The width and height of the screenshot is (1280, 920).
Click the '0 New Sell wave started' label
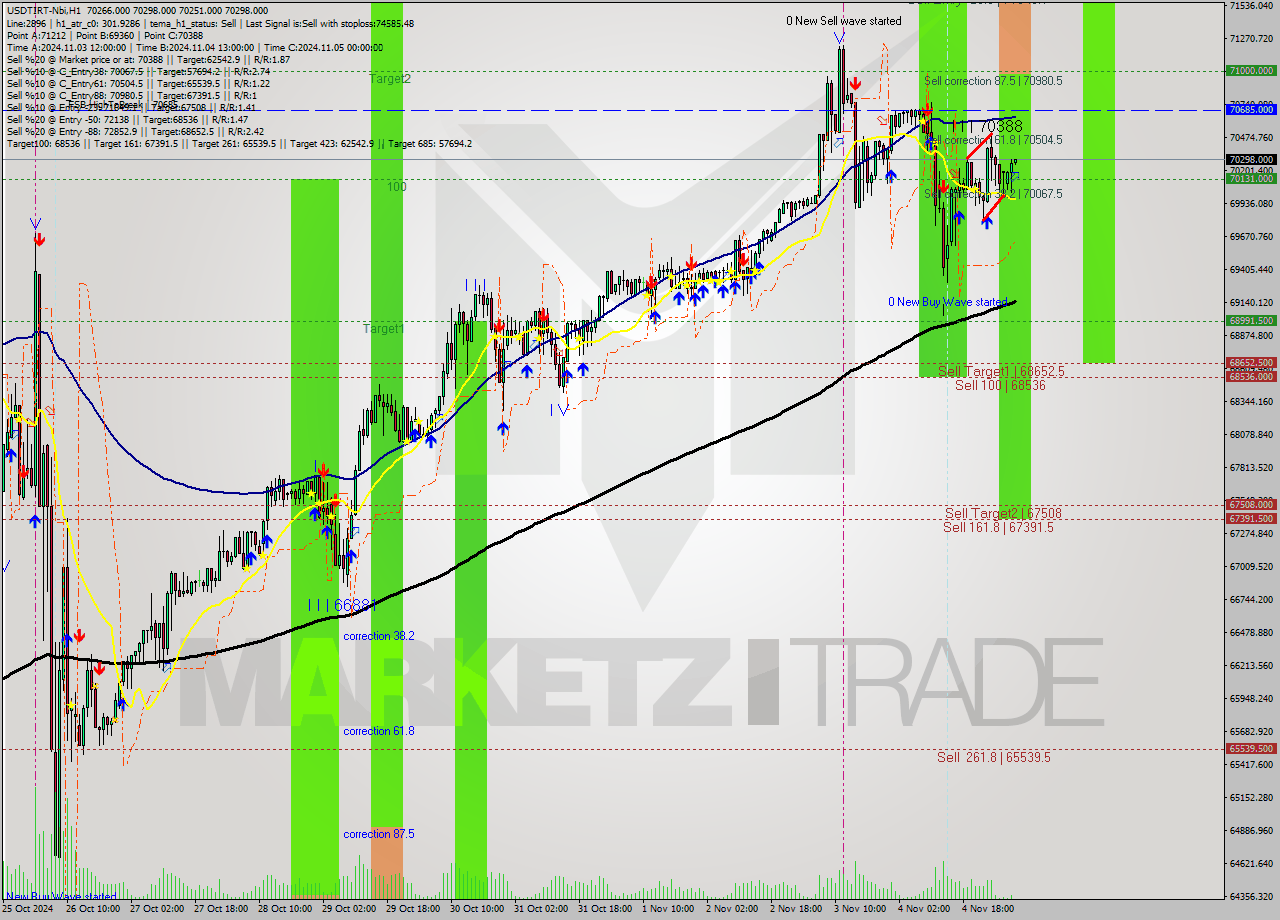843,21
